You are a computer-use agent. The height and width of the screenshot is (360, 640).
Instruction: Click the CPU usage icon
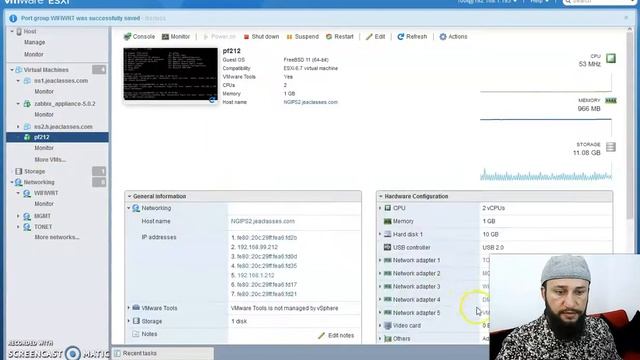click(x=611, y=58)
